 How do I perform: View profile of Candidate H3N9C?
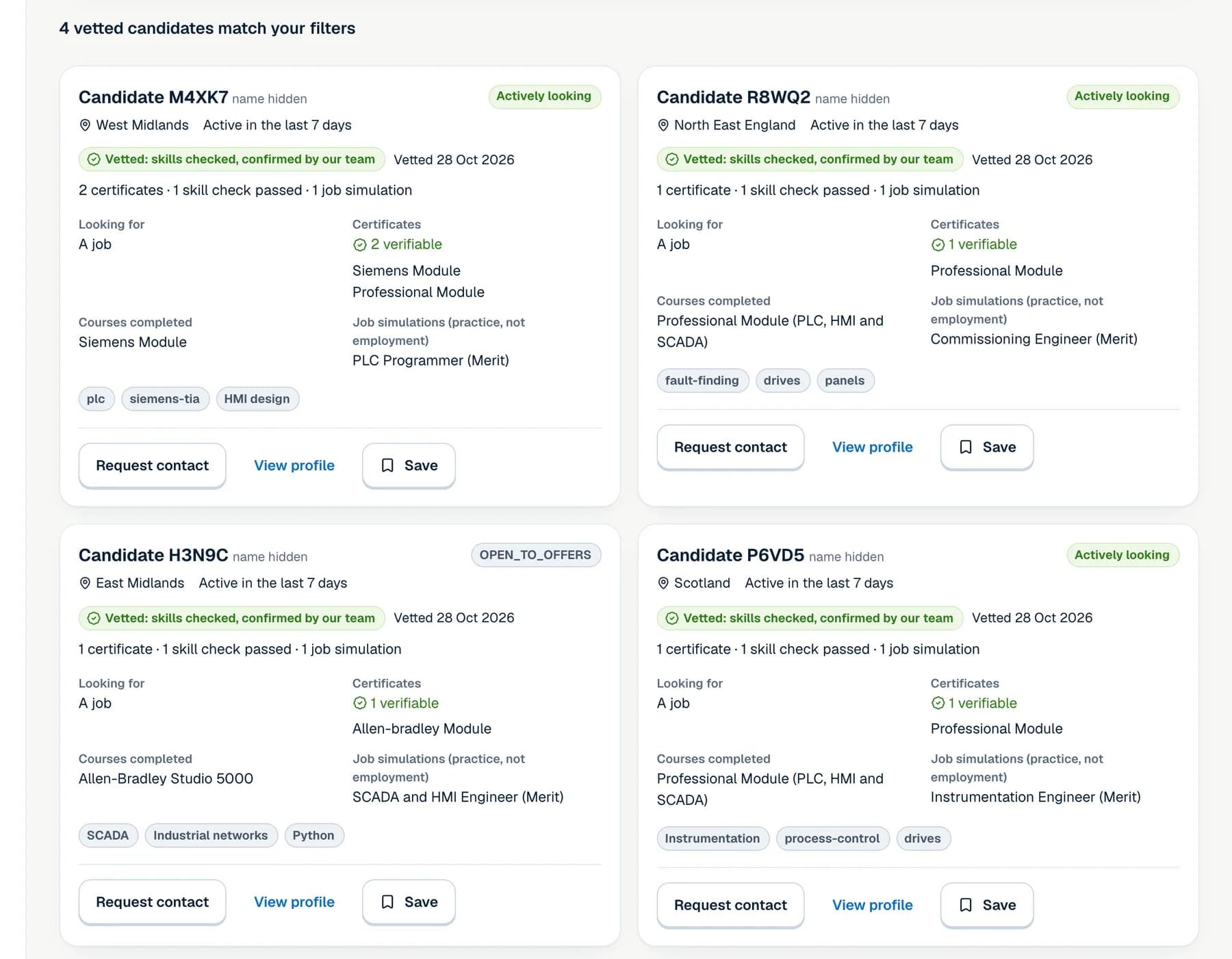pyautogui.click(x=294, y=902)
